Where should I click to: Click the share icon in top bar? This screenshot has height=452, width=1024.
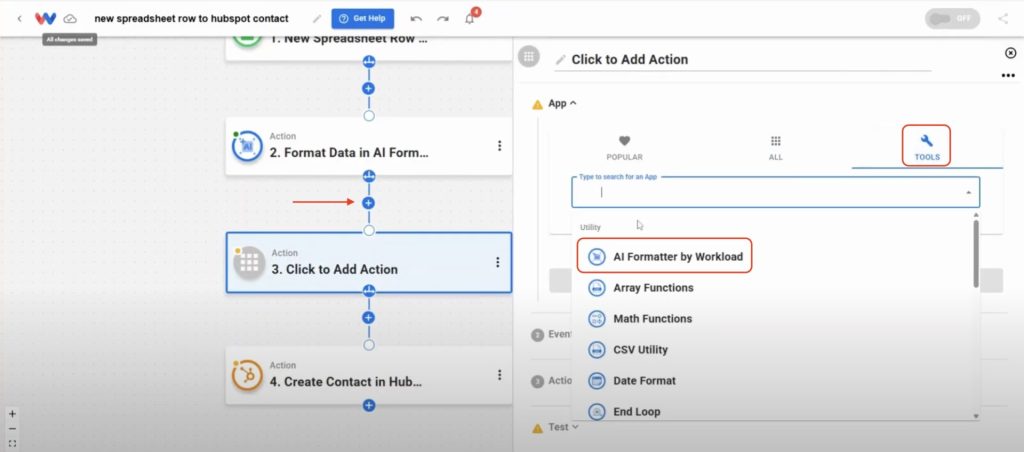tap(1003, 18)
